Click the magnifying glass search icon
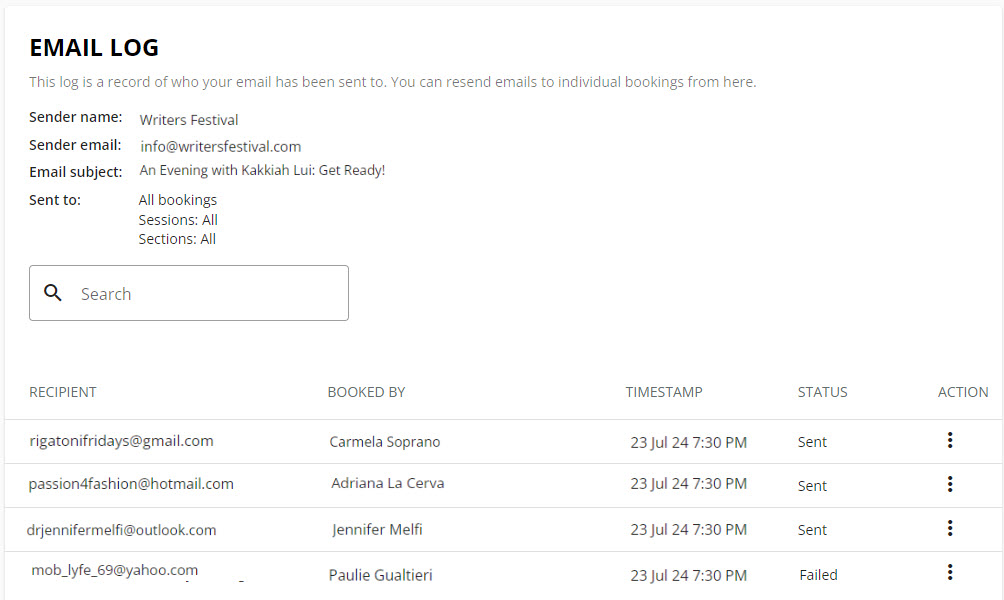Image resolution: width=1004 pixels, height=600 pixels. 53,293
